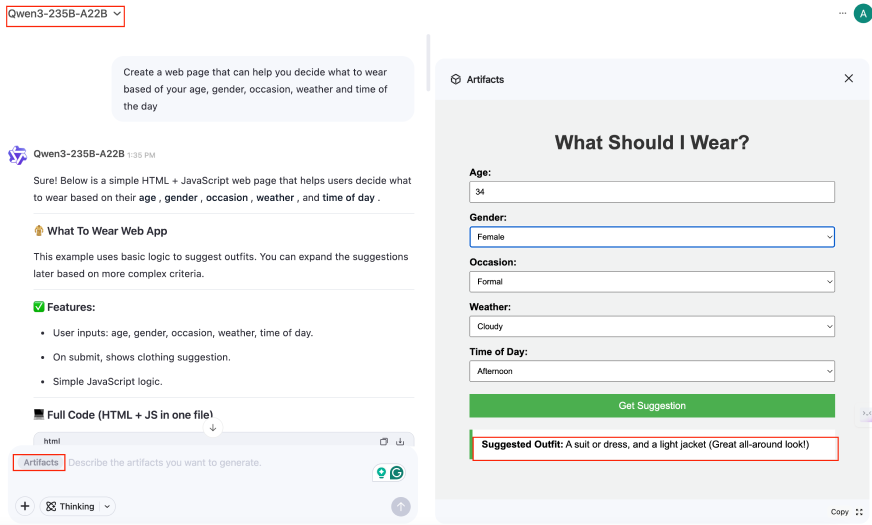Image resolution: width=872 pixels, height=525 pixels.
Task: Click the plus attachment button
Action: click(x=24, y=506)
